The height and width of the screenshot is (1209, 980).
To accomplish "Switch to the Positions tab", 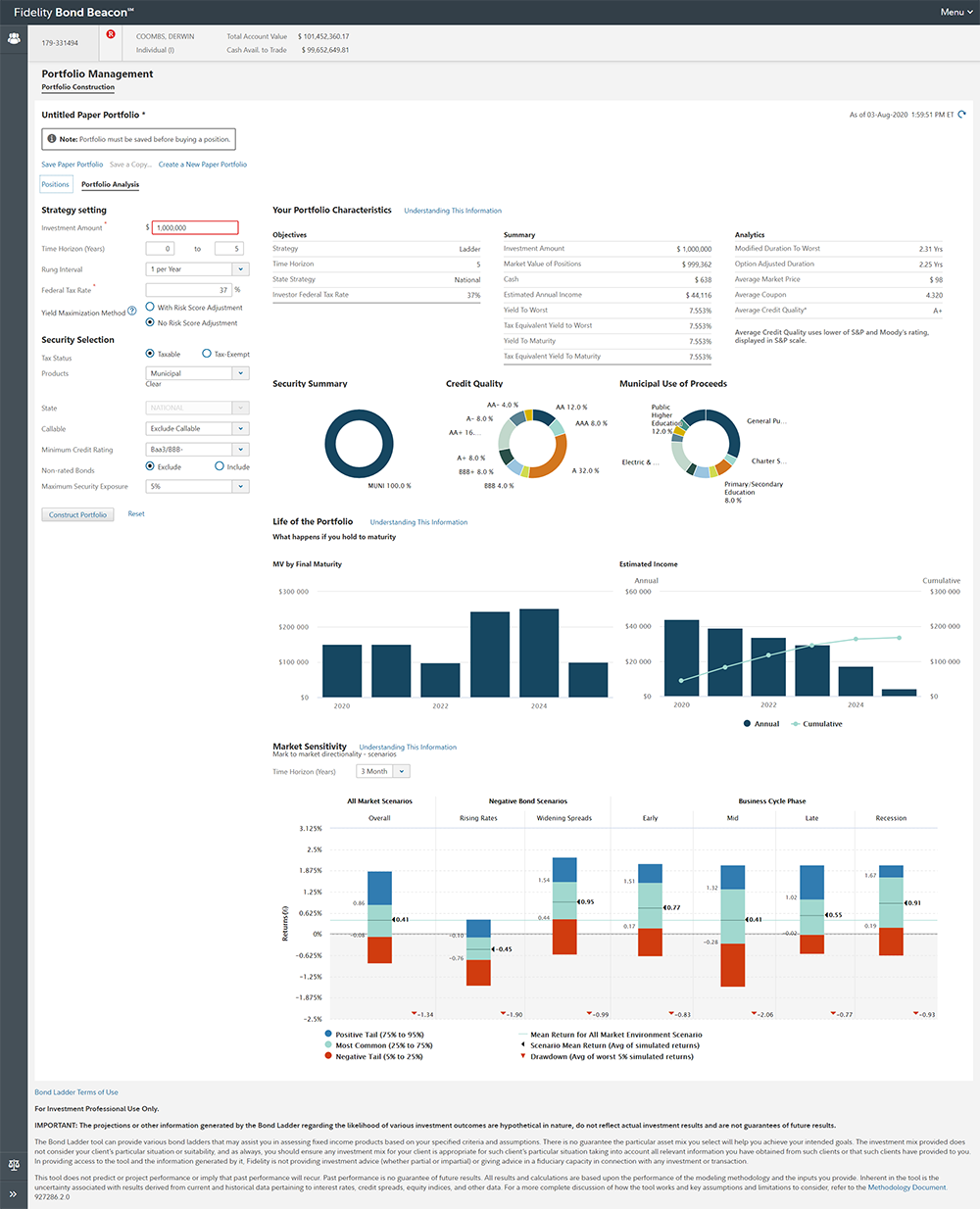I will pyautogui.click(x=56, y=184).
